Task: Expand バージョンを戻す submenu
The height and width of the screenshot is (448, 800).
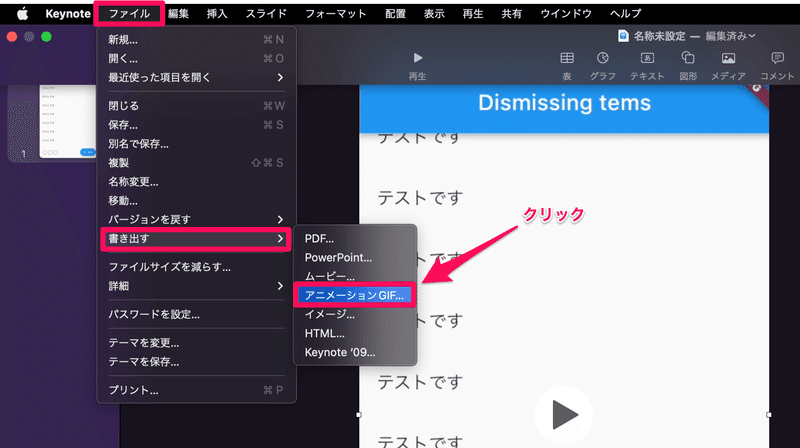Action: click(x=196, y=219)
